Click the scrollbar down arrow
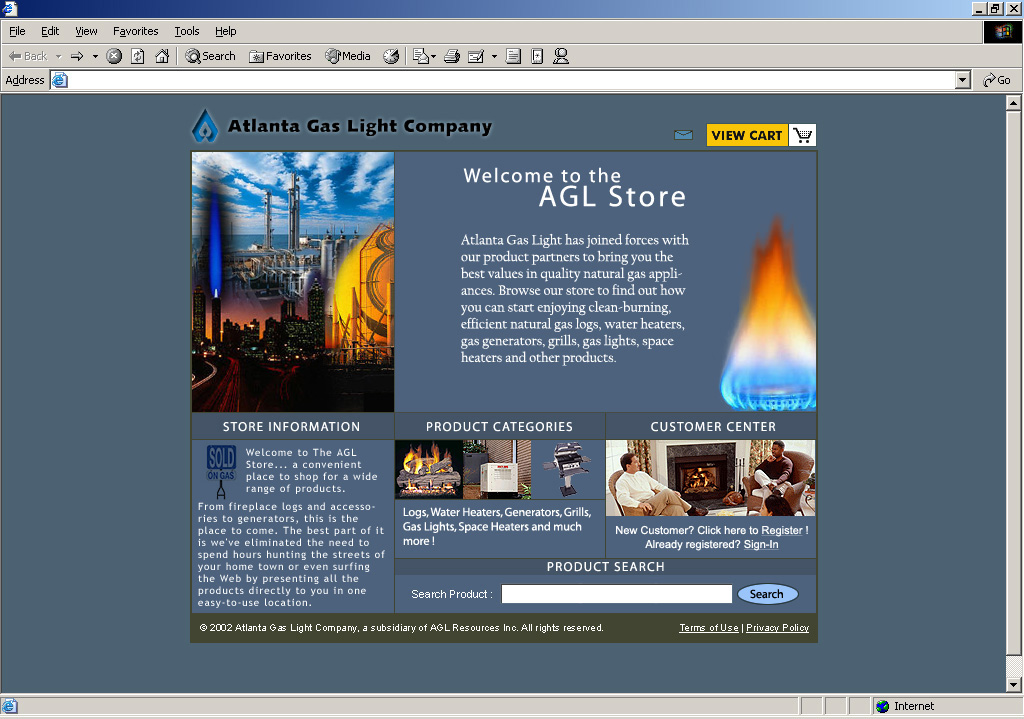Viewport: 1024px width, 719px height. [1013, 685]
